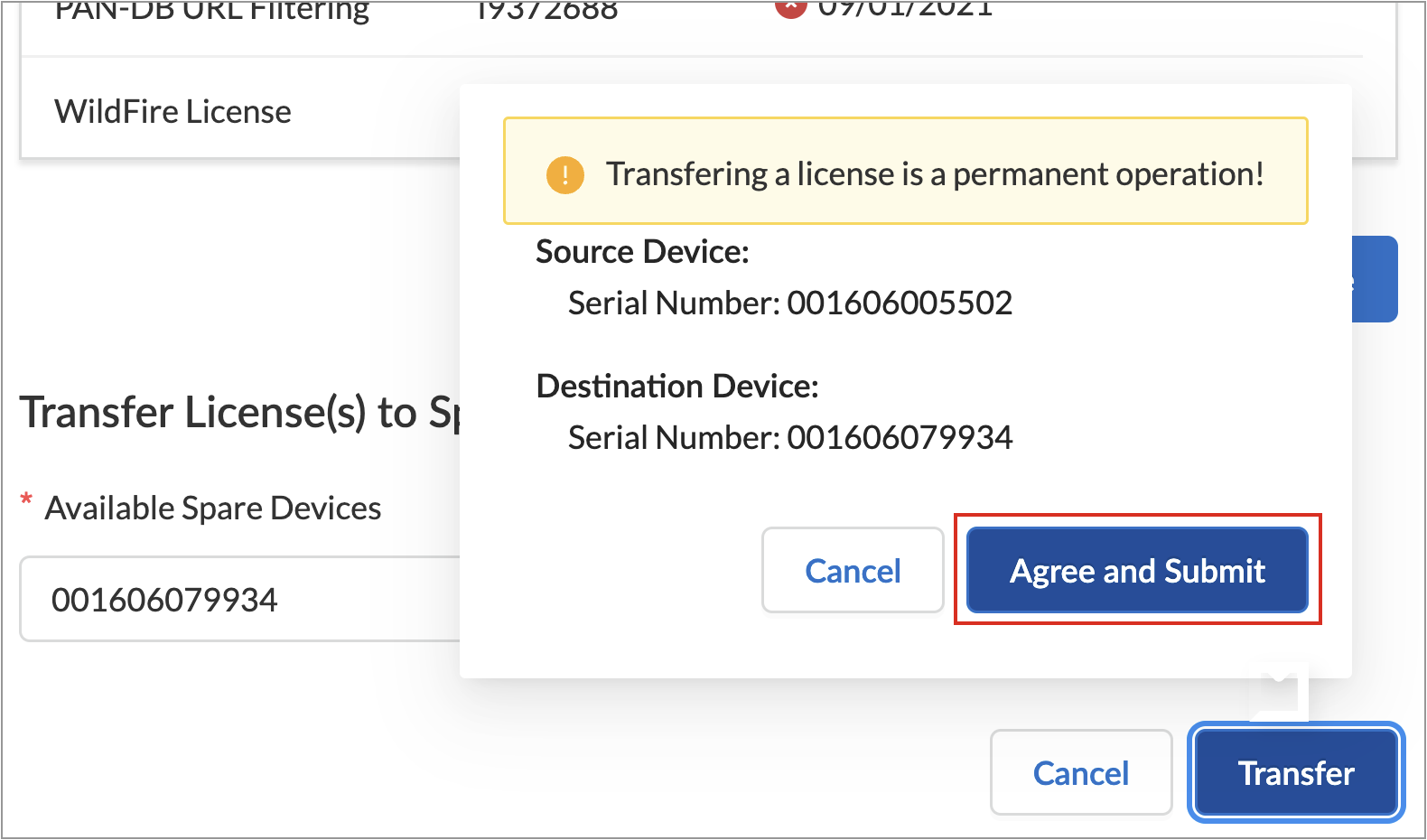Click the red expired status icon
1427x840 pixels.
790,7
